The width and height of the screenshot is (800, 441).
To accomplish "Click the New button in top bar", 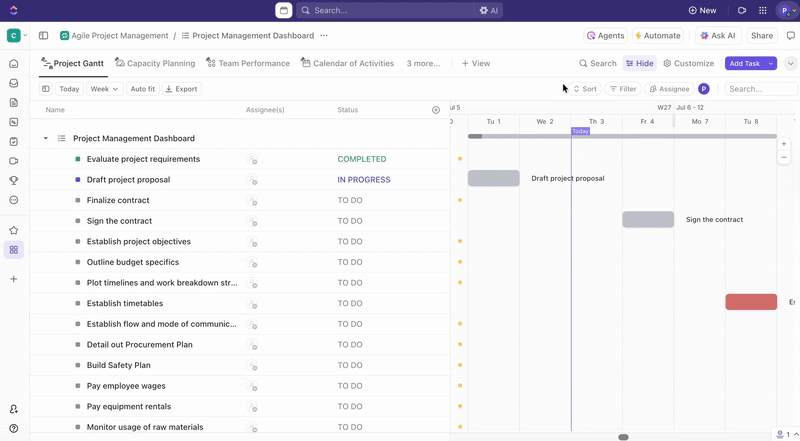I will 702,10.
